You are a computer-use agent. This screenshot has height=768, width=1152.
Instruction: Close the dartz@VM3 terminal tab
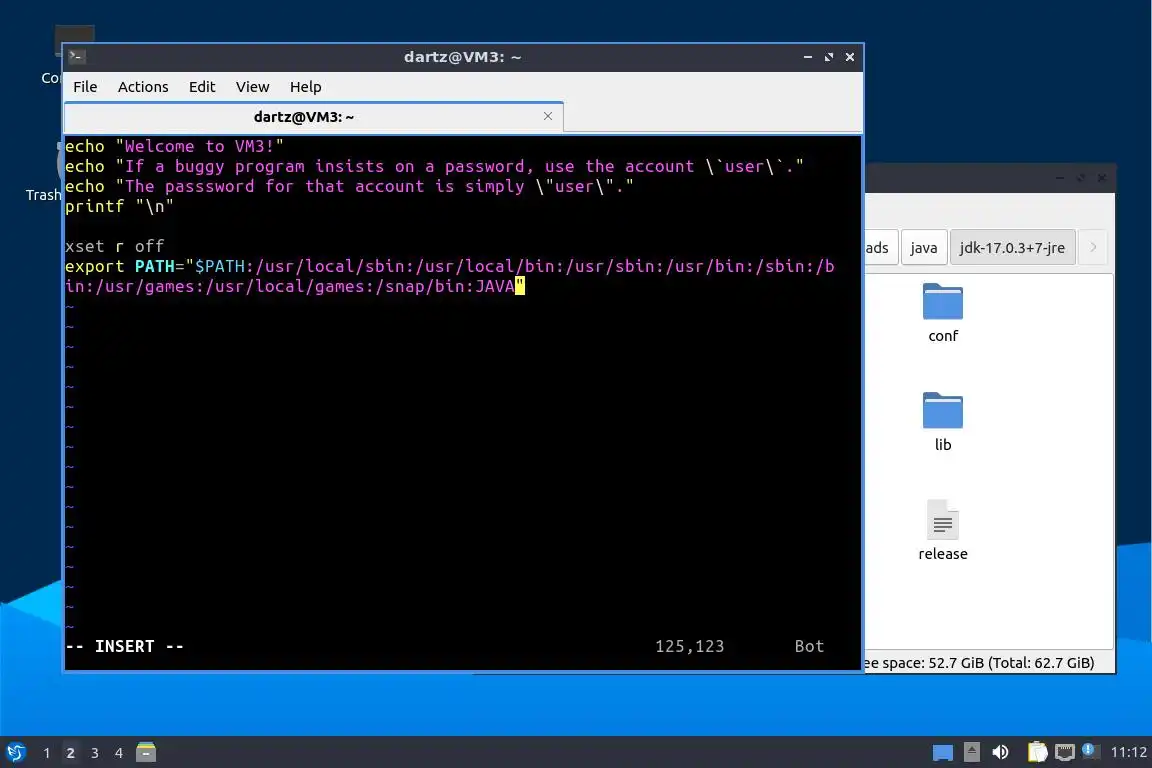[548, 116]
